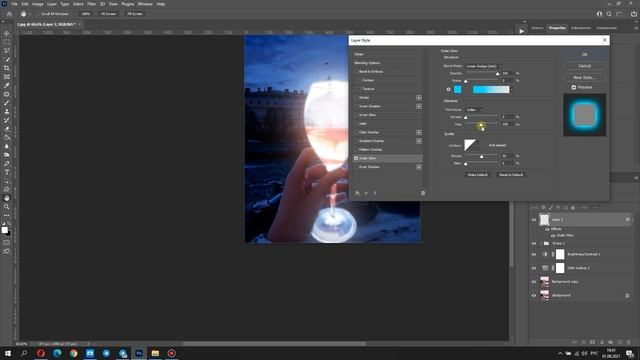This screenshot has height=360, width=640.
Task: Toggle Outer Glow effect visibility in Layers
Action: tap(553, 236)
